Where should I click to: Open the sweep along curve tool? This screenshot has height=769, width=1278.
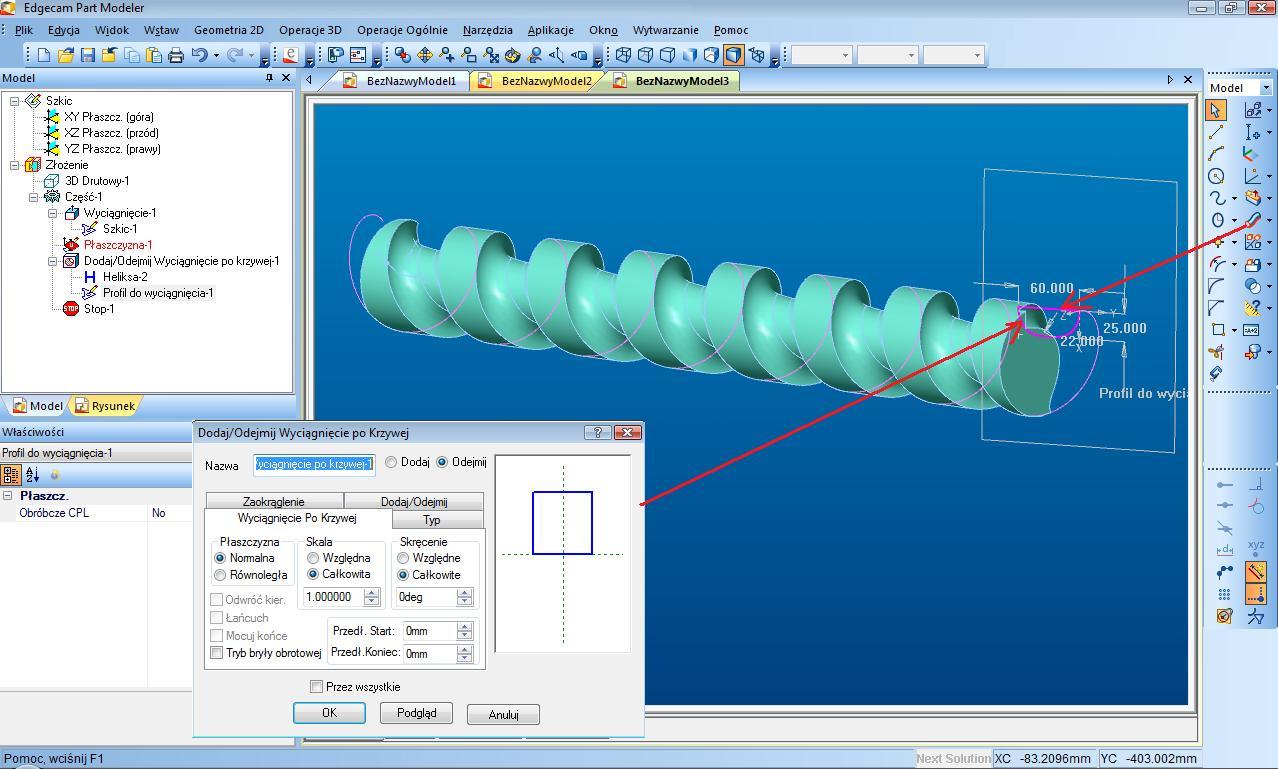(1253, 220)
